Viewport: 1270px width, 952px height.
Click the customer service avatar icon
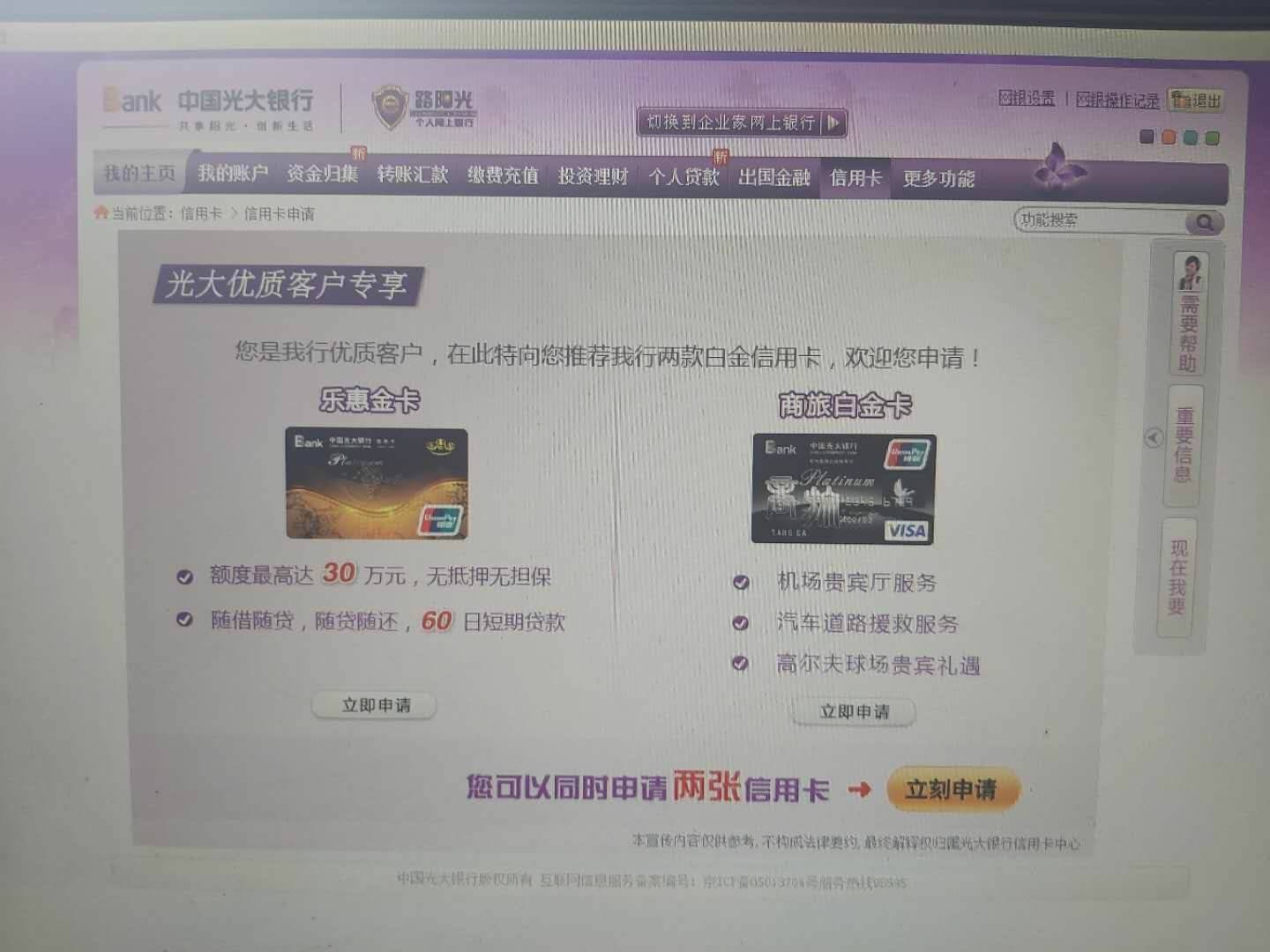pyautogui.click(x=1191, y=271)
